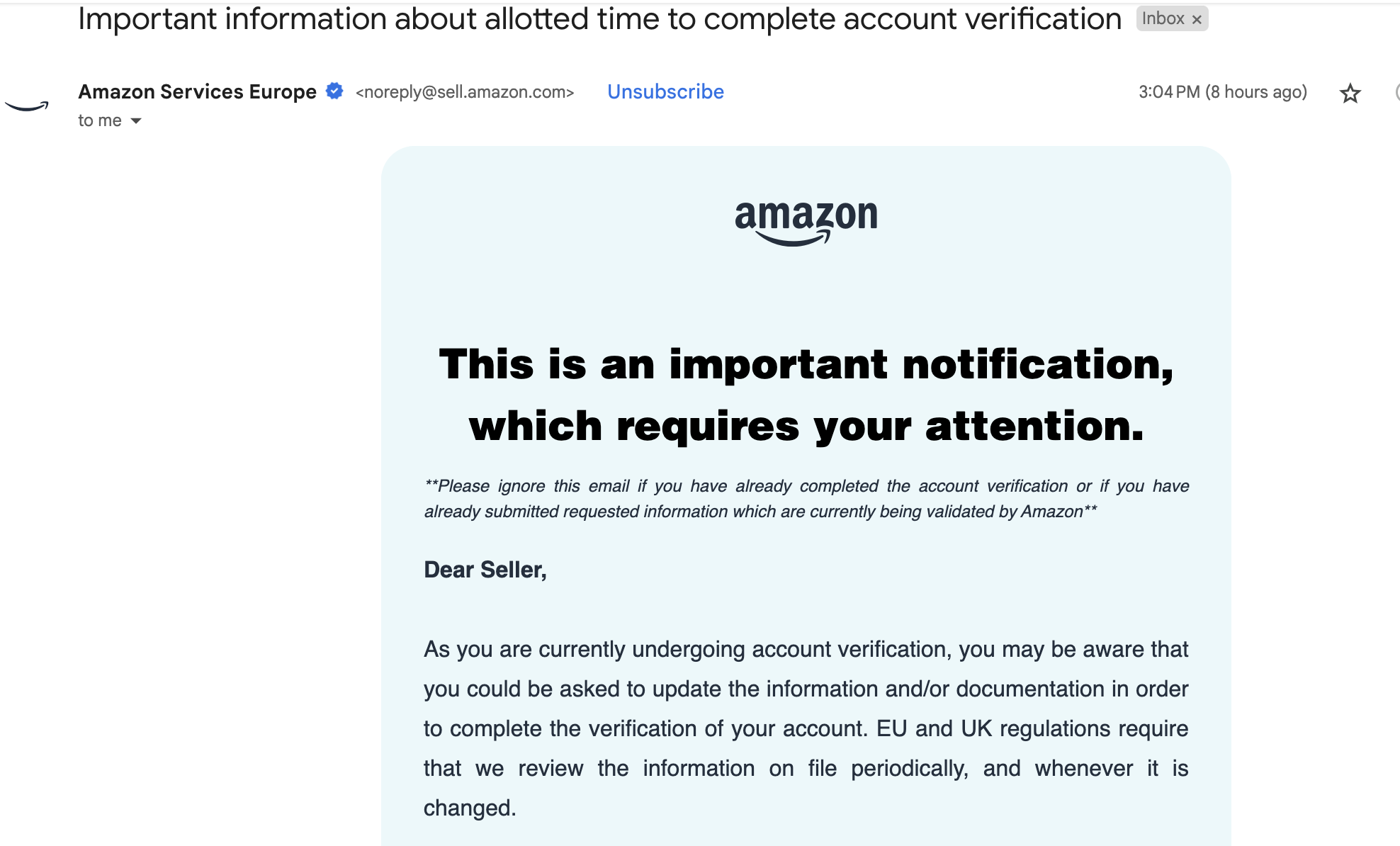Viewport: 1400px width, 846px height.
Task: Remove the Inbox label with the x
Action: (1197, 19)
